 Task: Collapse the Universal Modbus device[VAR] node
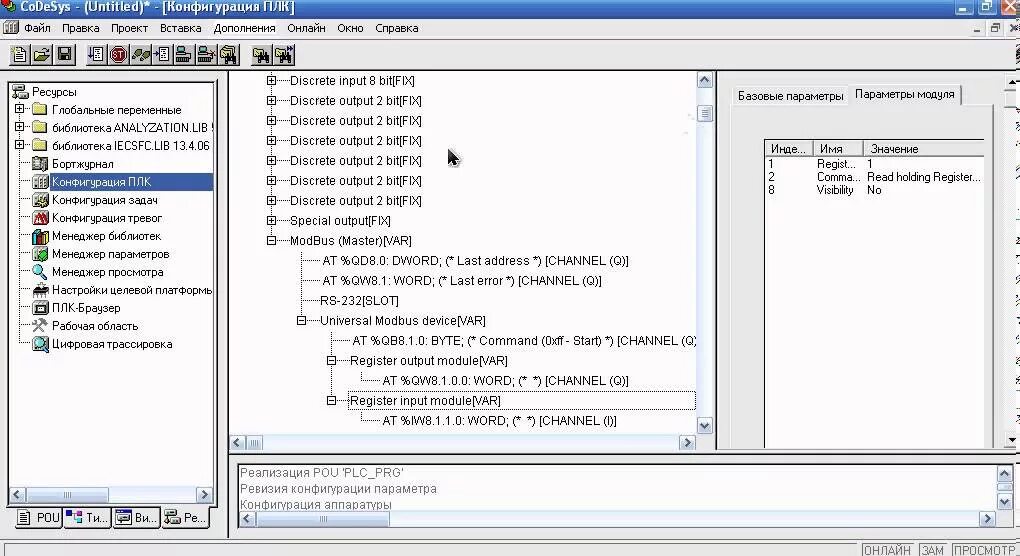point(301,321)
